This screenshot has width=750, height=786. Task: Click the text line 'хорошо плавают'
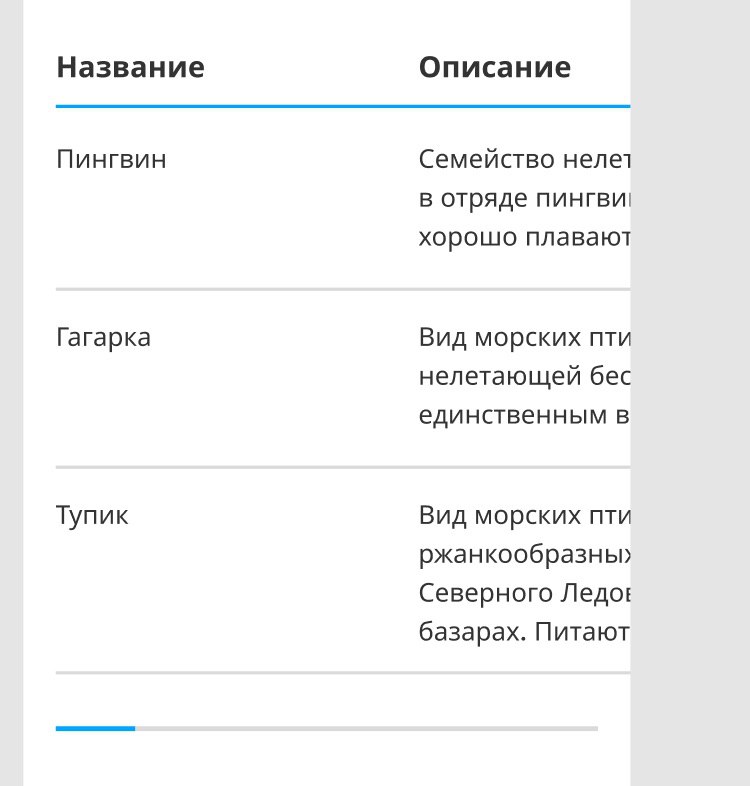click(524, 238)
